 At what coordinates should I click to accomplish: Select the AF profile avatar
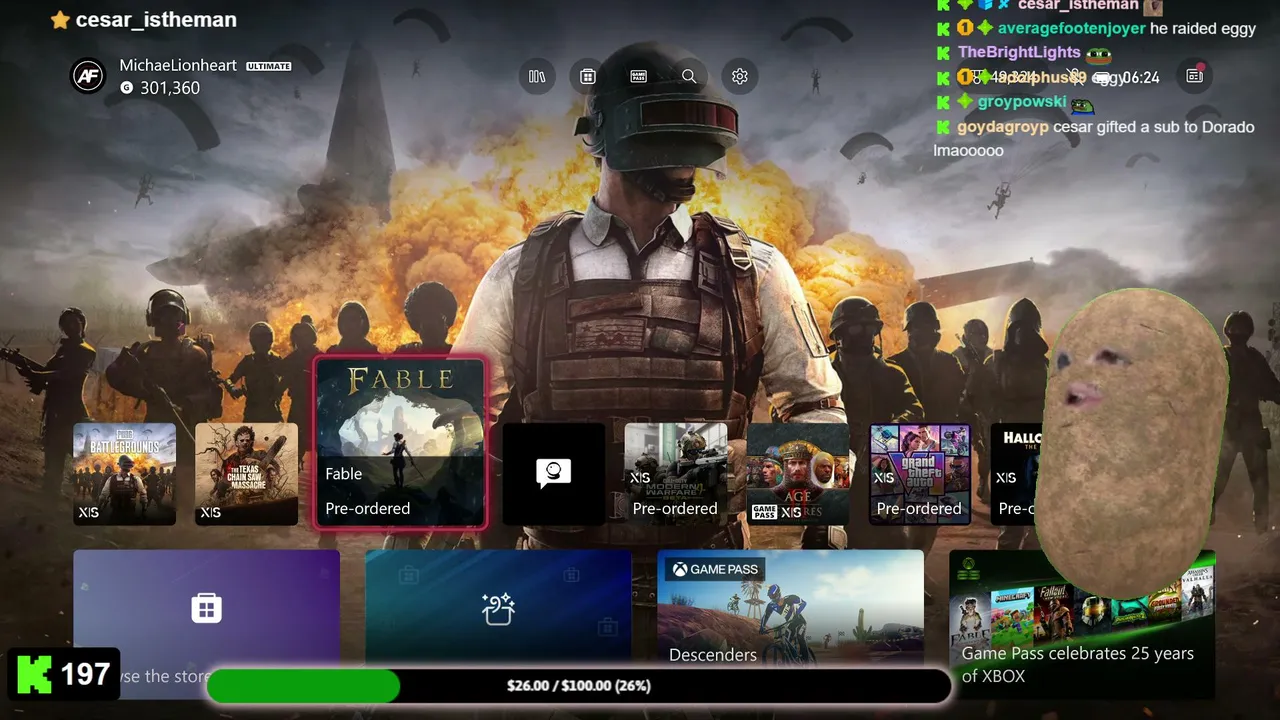[88, 77]
